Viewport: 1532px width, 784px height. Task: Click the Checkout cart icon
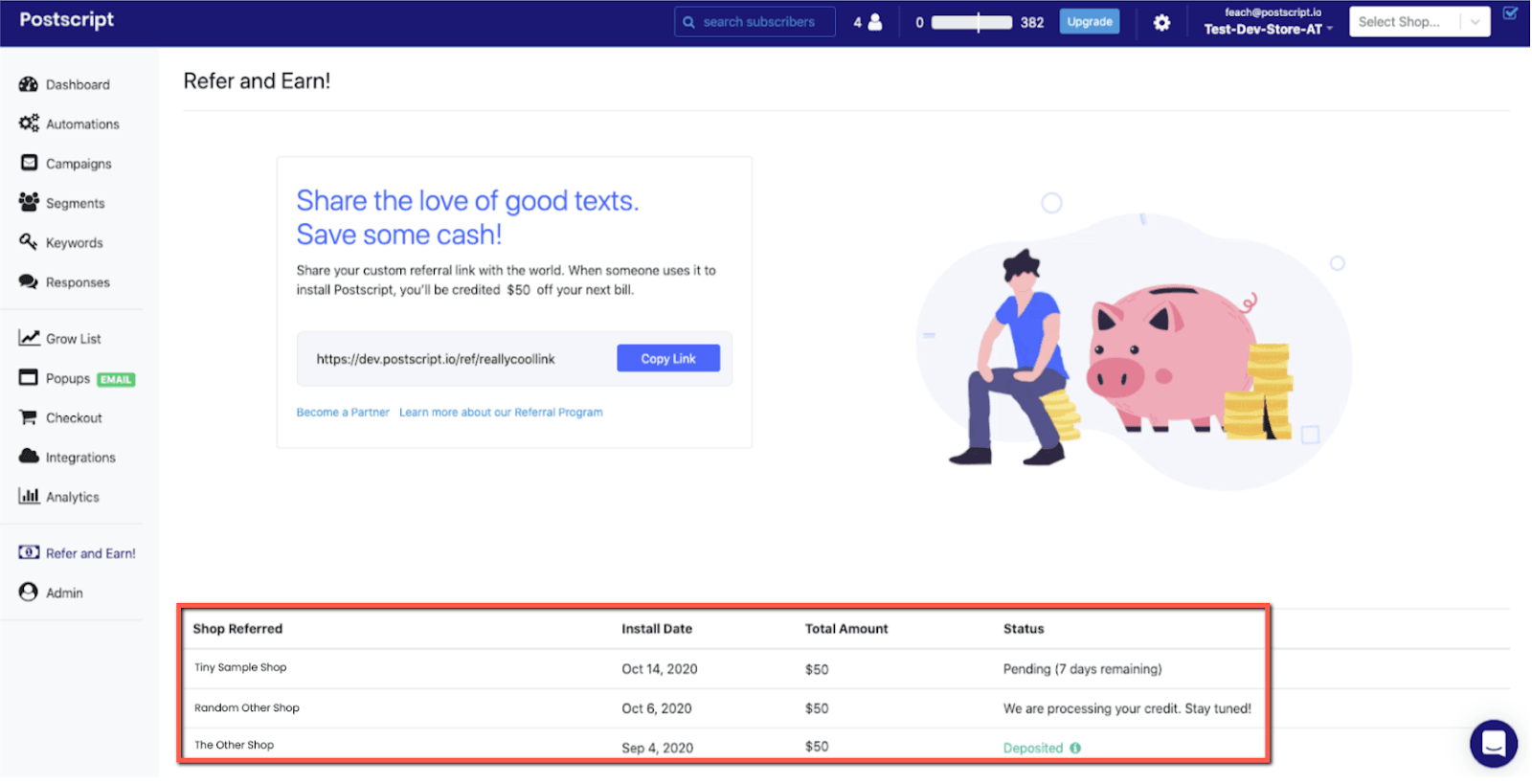click(x=29, y=417)
